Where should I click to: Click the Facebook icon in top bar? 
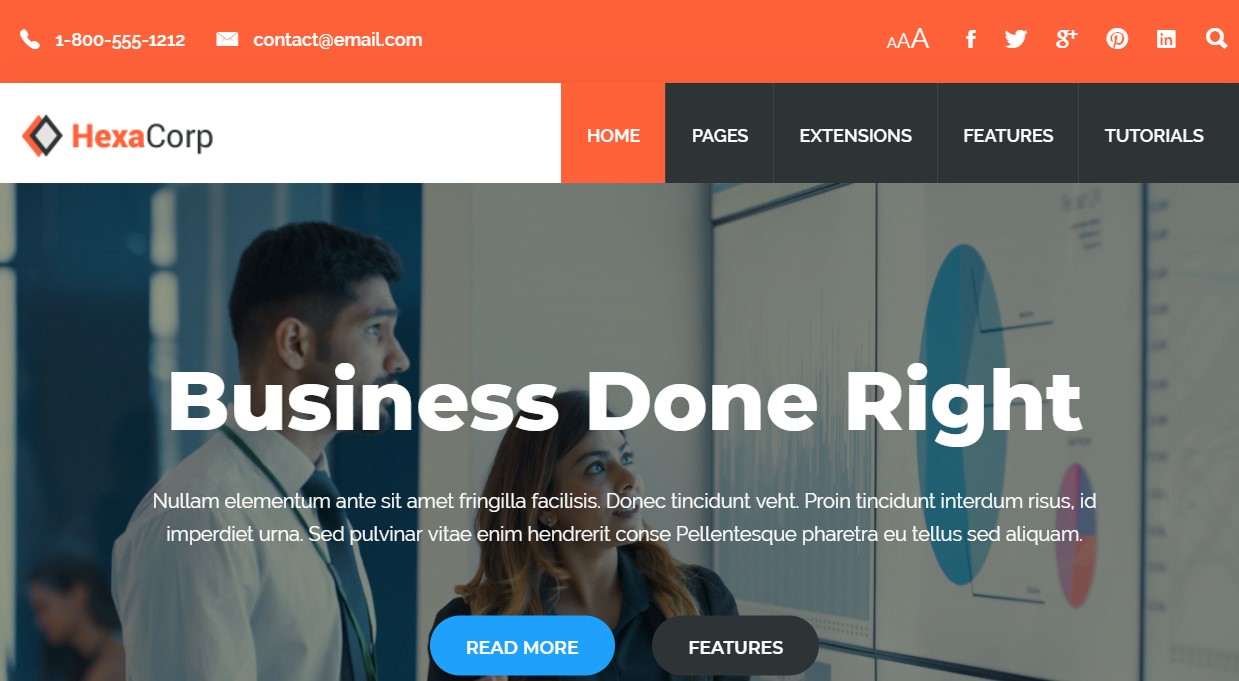970,39
